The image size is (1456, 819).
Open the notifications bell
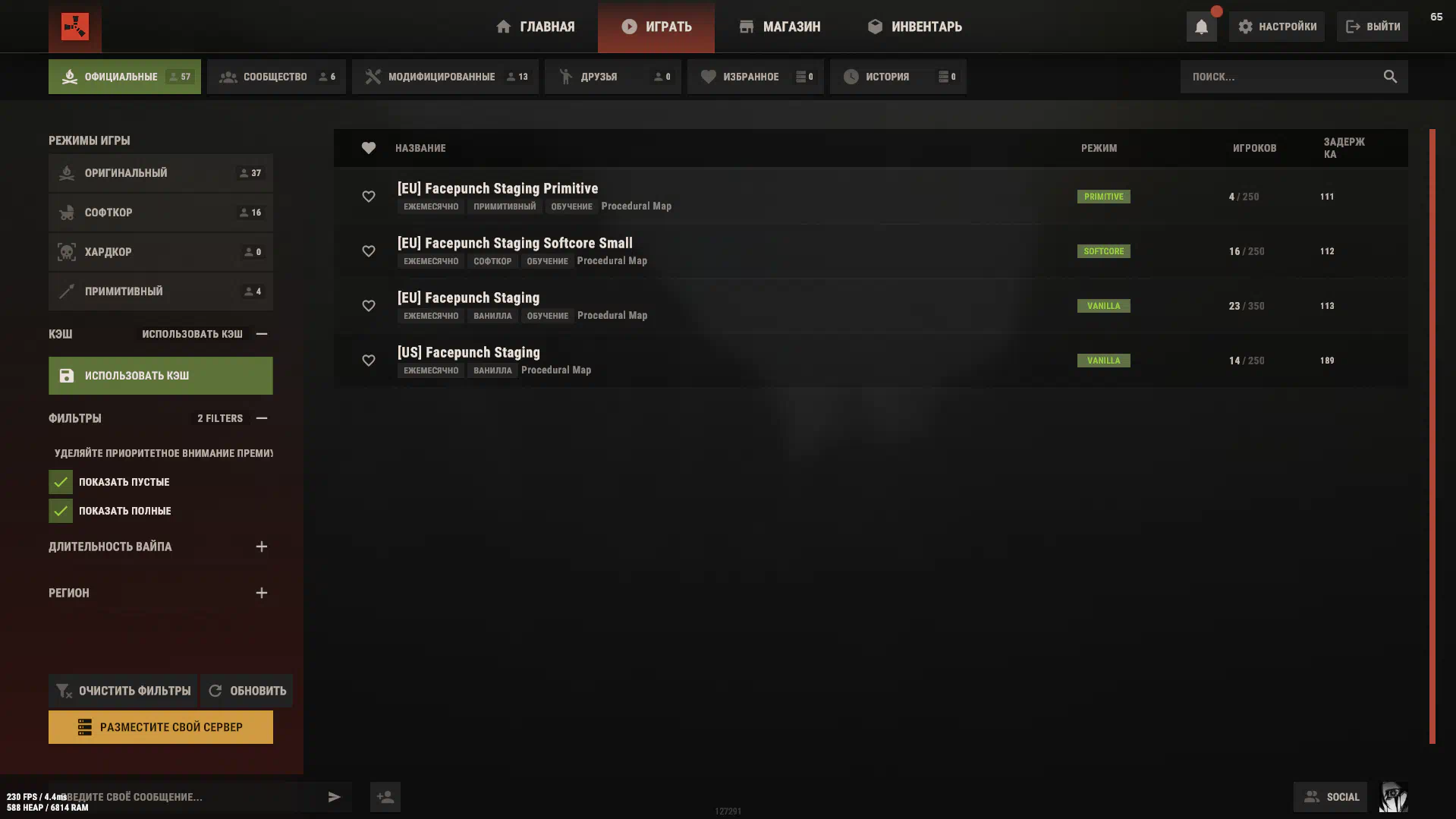(x=1201, y=27)
